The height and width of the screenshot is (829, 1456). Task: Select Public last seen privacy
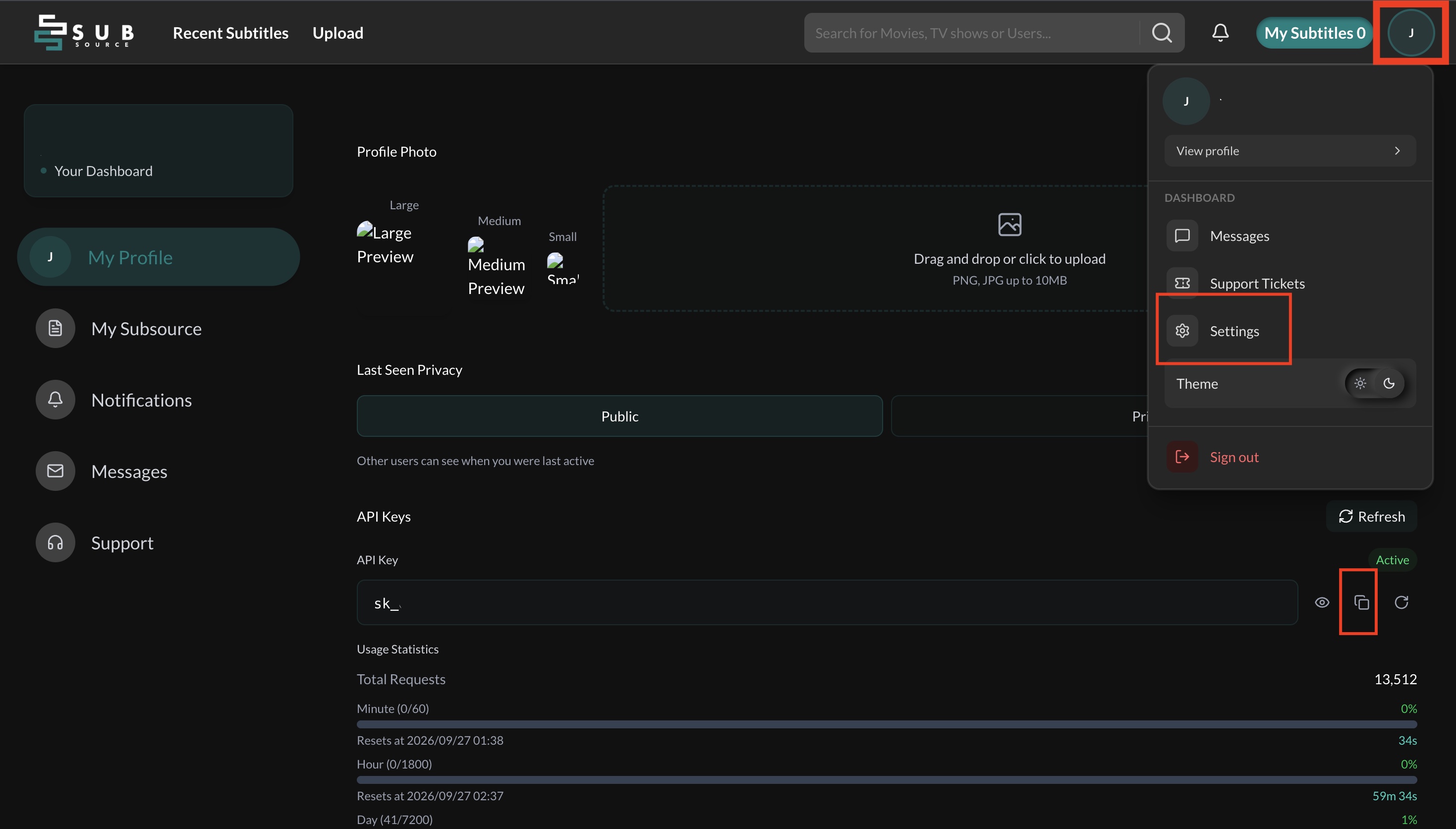point(619,416)
